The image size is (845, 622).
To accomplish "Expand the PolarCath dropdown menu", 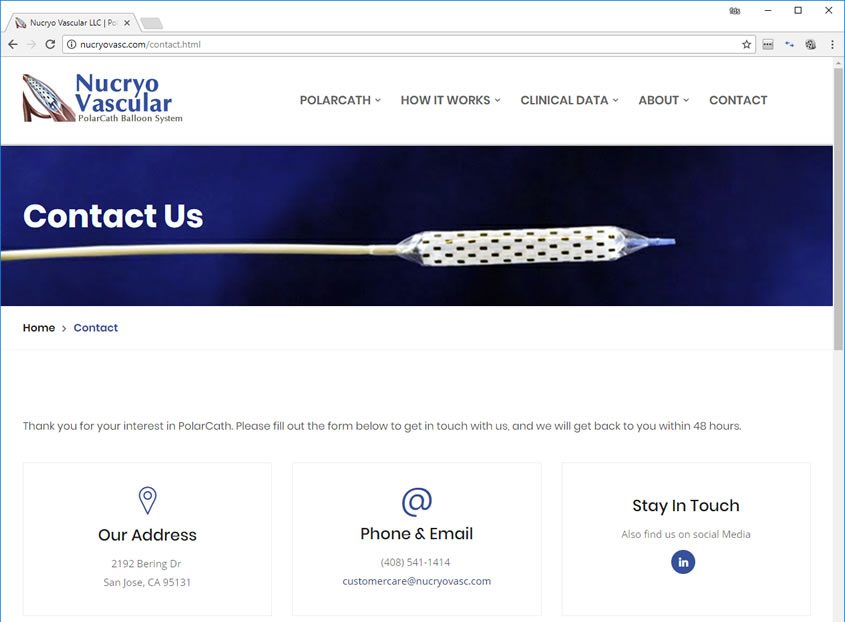I will point(340,100).
